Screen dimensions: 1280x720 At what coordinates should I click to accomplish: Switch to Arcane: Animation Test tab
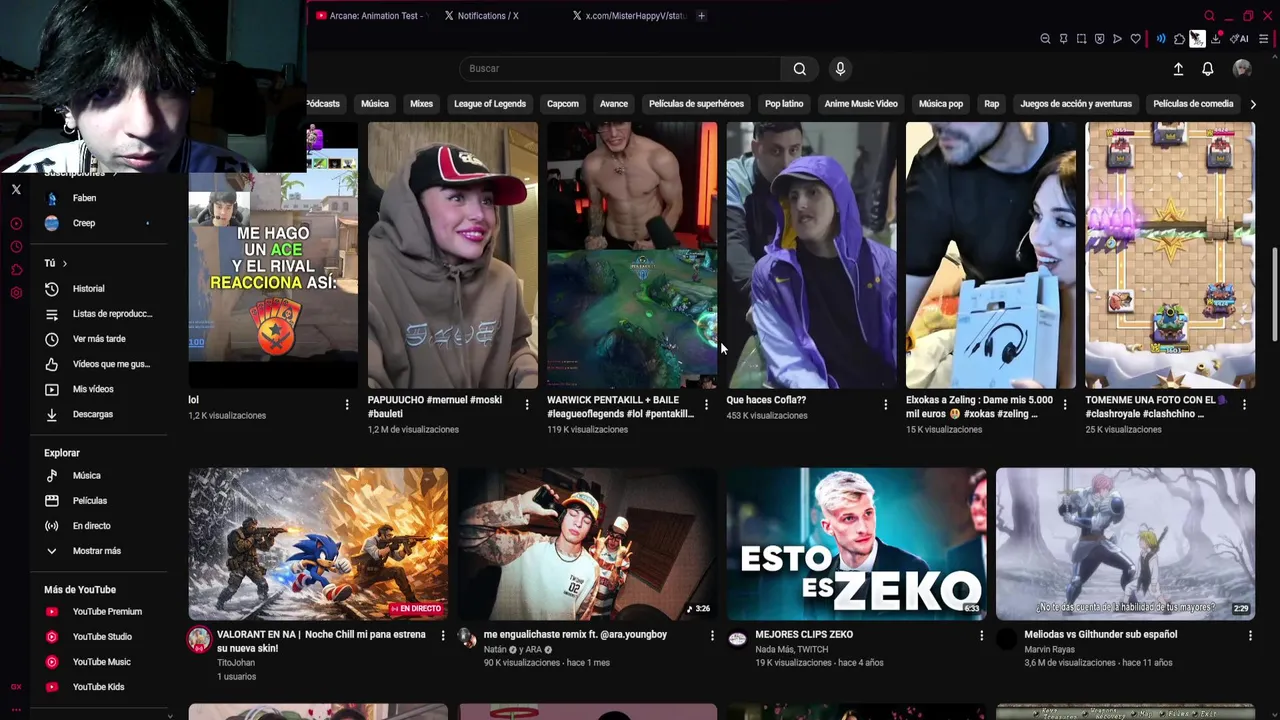tap(371, 16)
